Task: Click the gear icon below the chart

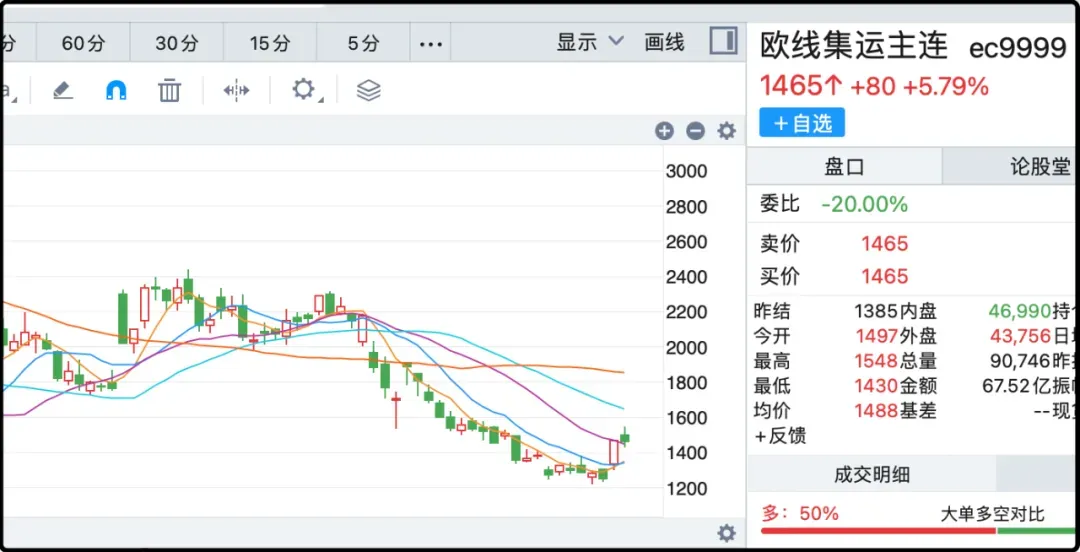Action: pos(727,533)
